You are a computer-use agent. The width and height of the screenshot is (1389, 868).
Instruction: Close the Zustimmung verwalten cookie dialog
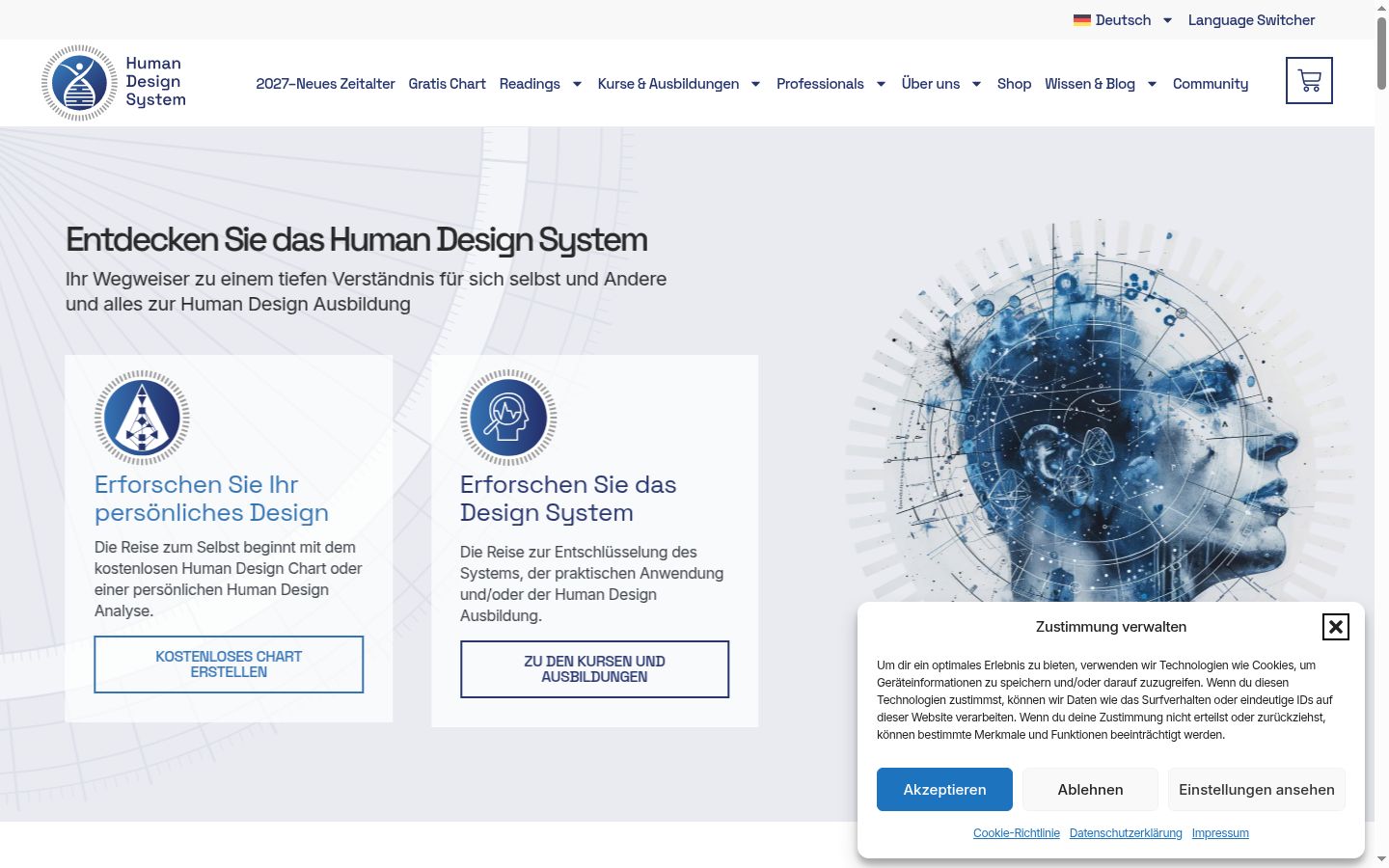pyautogui.click(x=1335, y=627)
